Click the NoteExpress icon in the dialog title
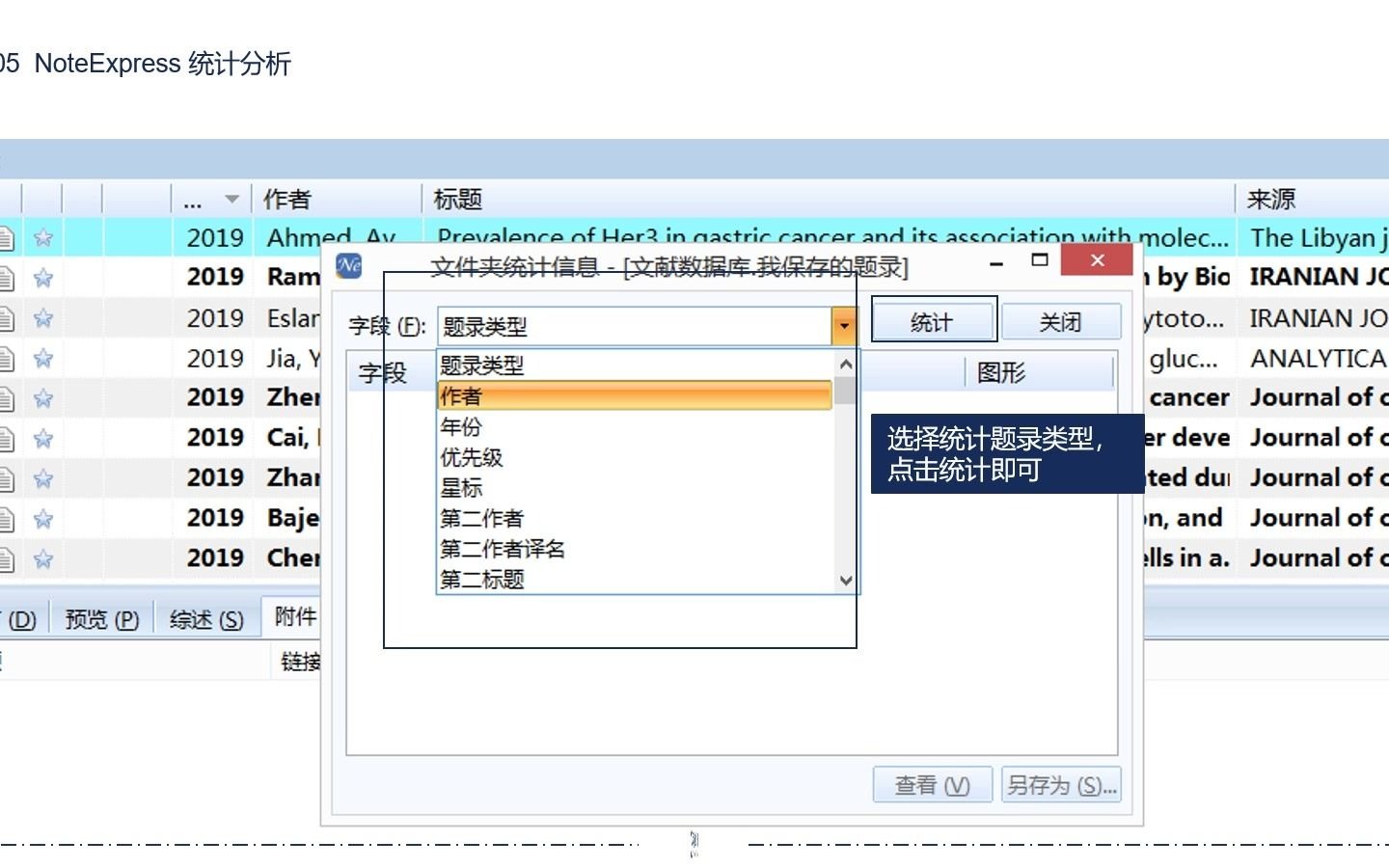This screenshot has width=1389, height=868. click(349, 265)
